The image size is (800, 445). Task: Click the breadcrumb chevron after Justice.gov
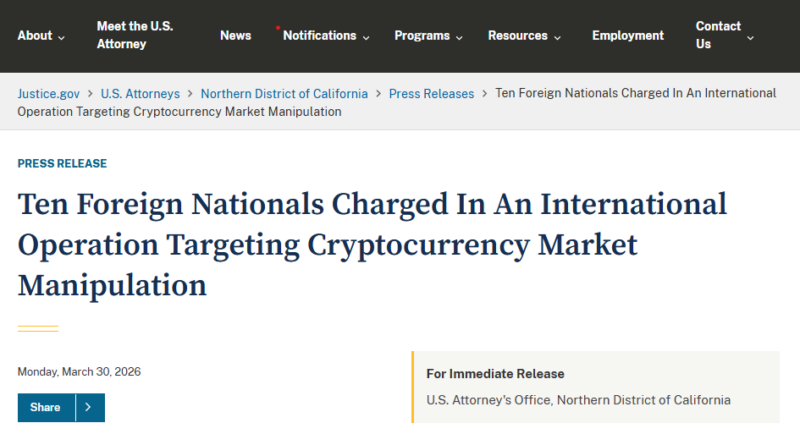pyautogui.click(x=90, y=93)
